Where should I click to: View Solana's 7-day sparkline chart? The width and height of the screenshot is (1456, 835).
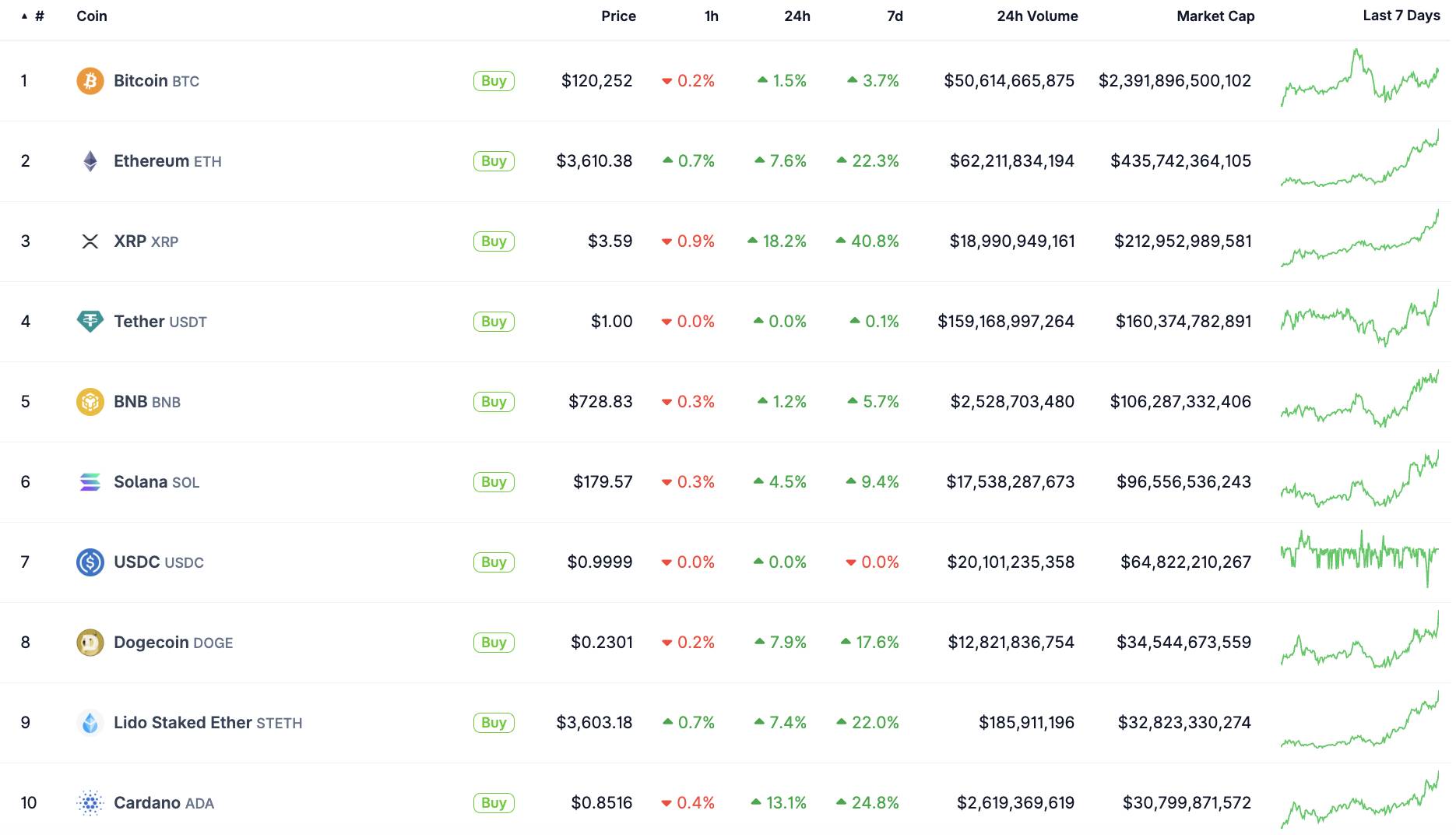1359,479
